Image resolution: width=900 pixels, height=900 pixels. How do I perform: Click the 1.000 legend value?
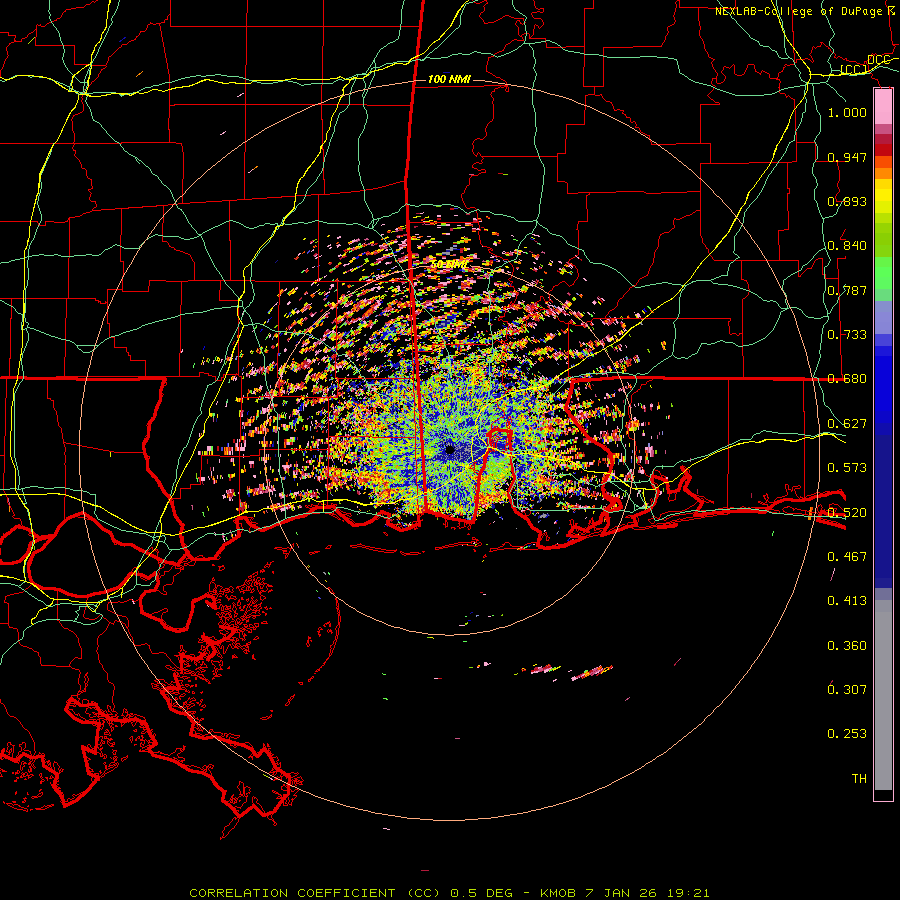click(847, 112)
